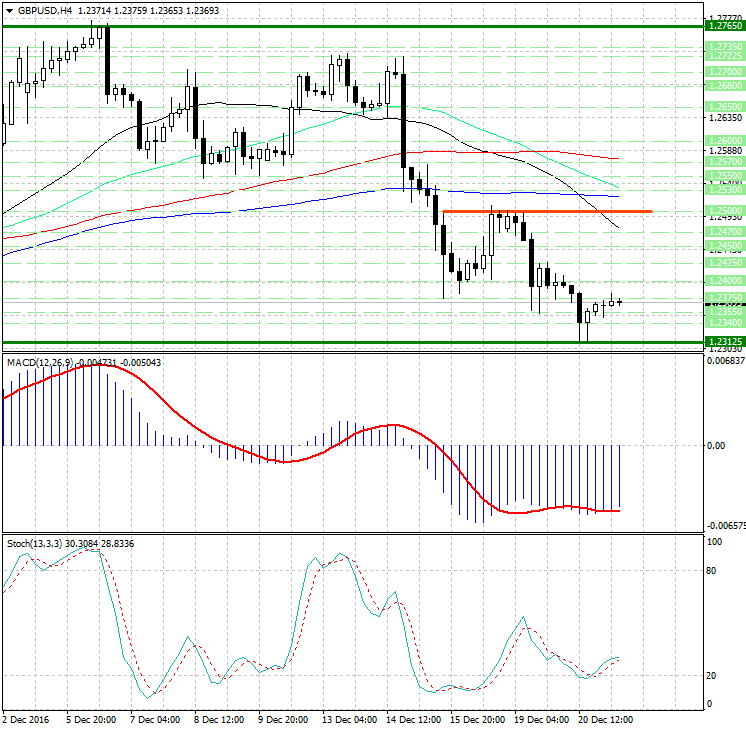The height and width of the screenshot is (731, 746).
Task: Click the triangle arrow beside GBPUSD,H4
Action: point(9,10)
